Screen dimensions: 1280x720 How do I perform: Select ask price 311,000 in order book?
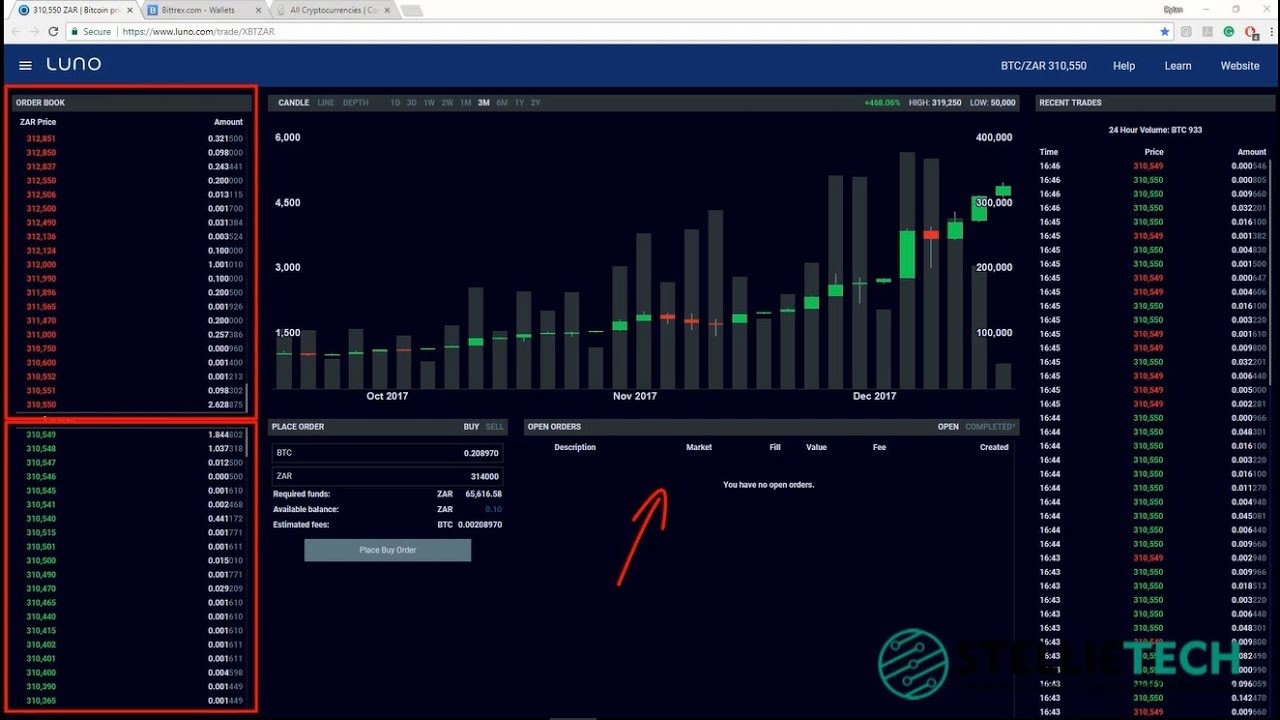[41, 335]
